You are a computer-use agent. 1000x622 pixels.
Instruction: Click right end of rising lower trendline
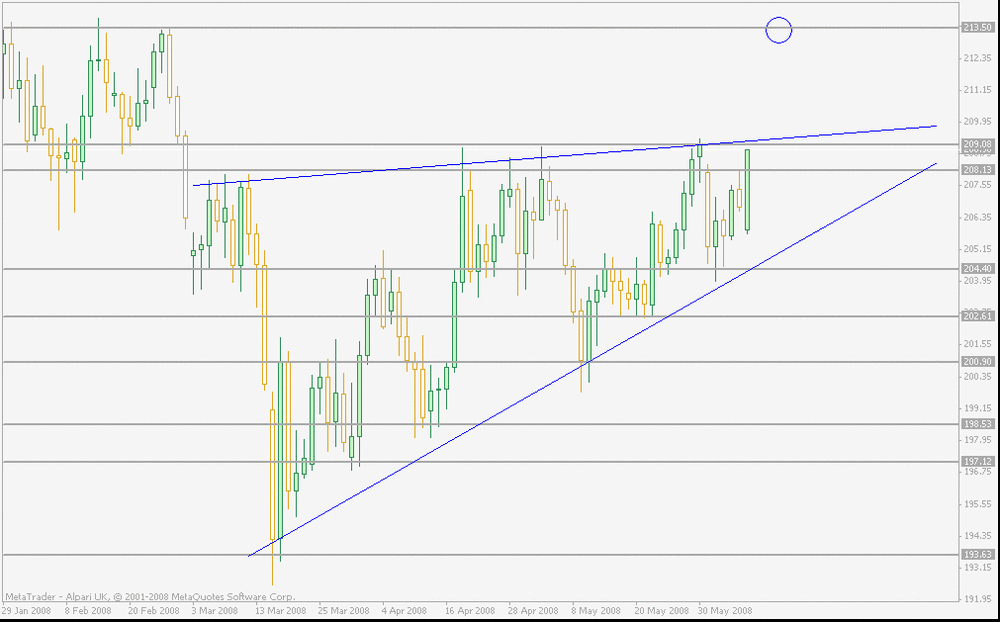935,164
